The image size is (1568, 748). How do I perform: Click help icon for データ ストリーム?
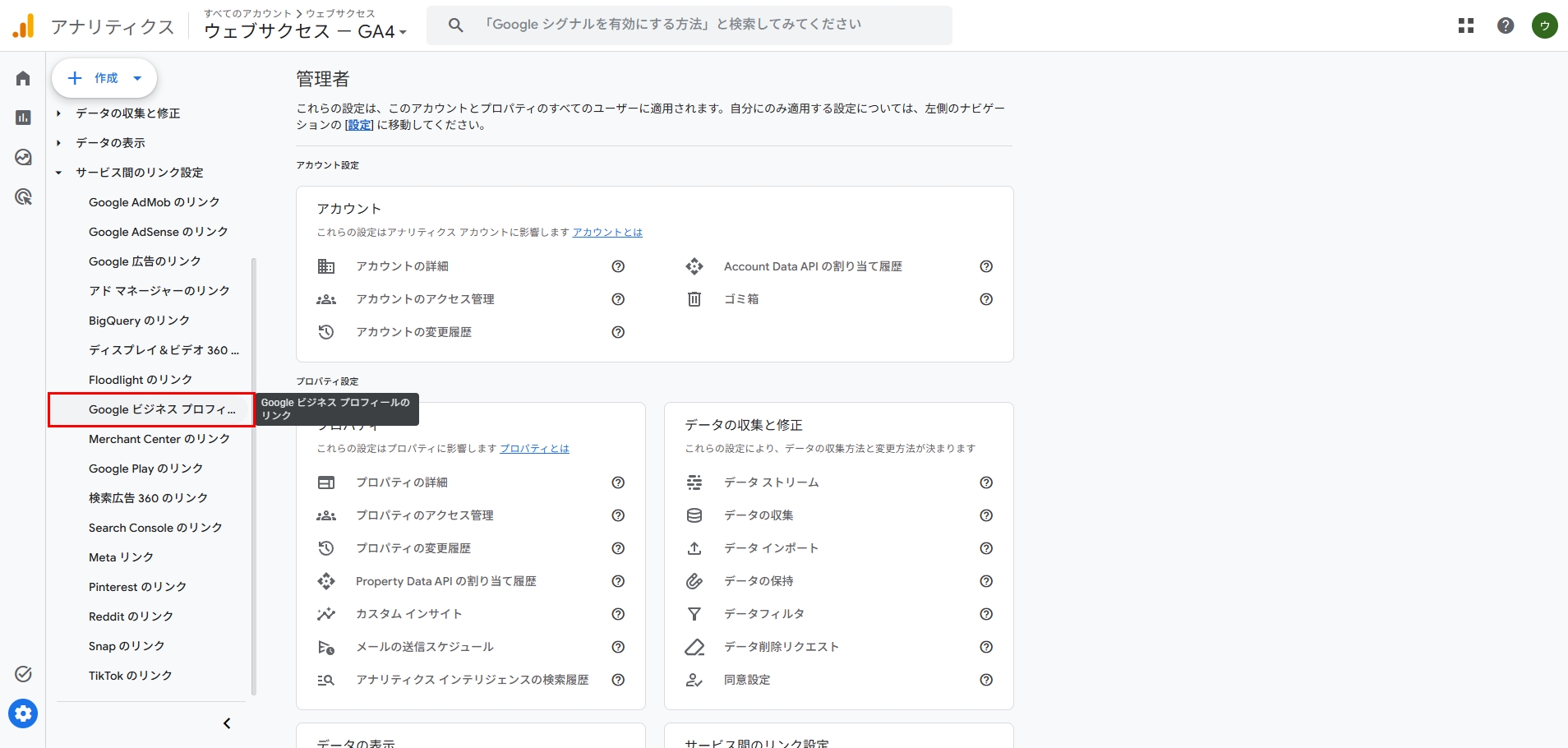(x=986, y=483)
